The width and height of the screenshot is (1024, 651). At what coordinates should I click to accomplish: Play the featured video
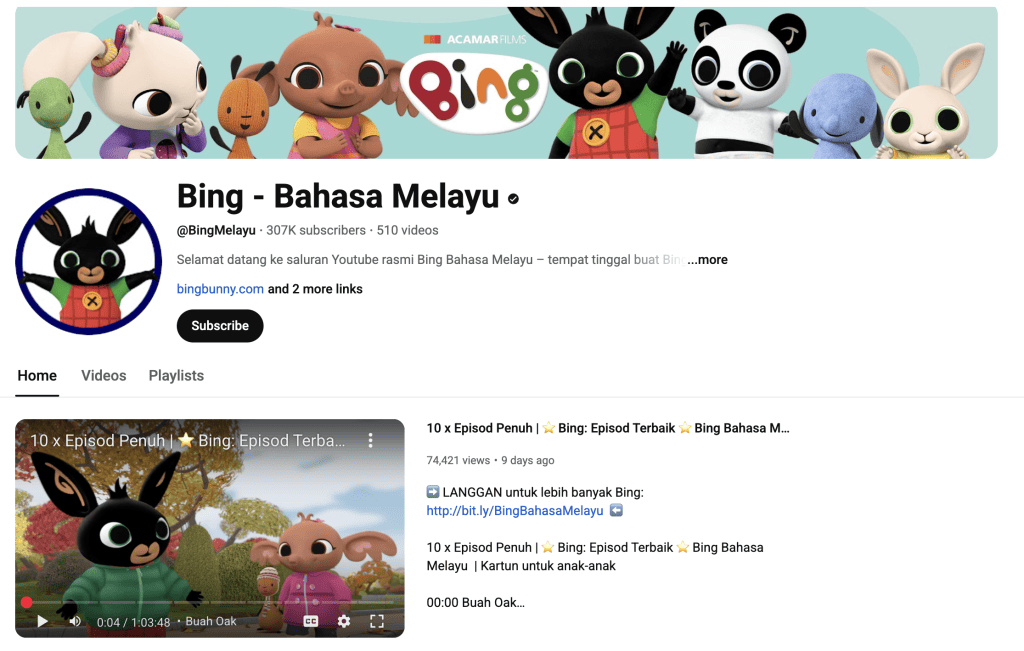[42, 621]
